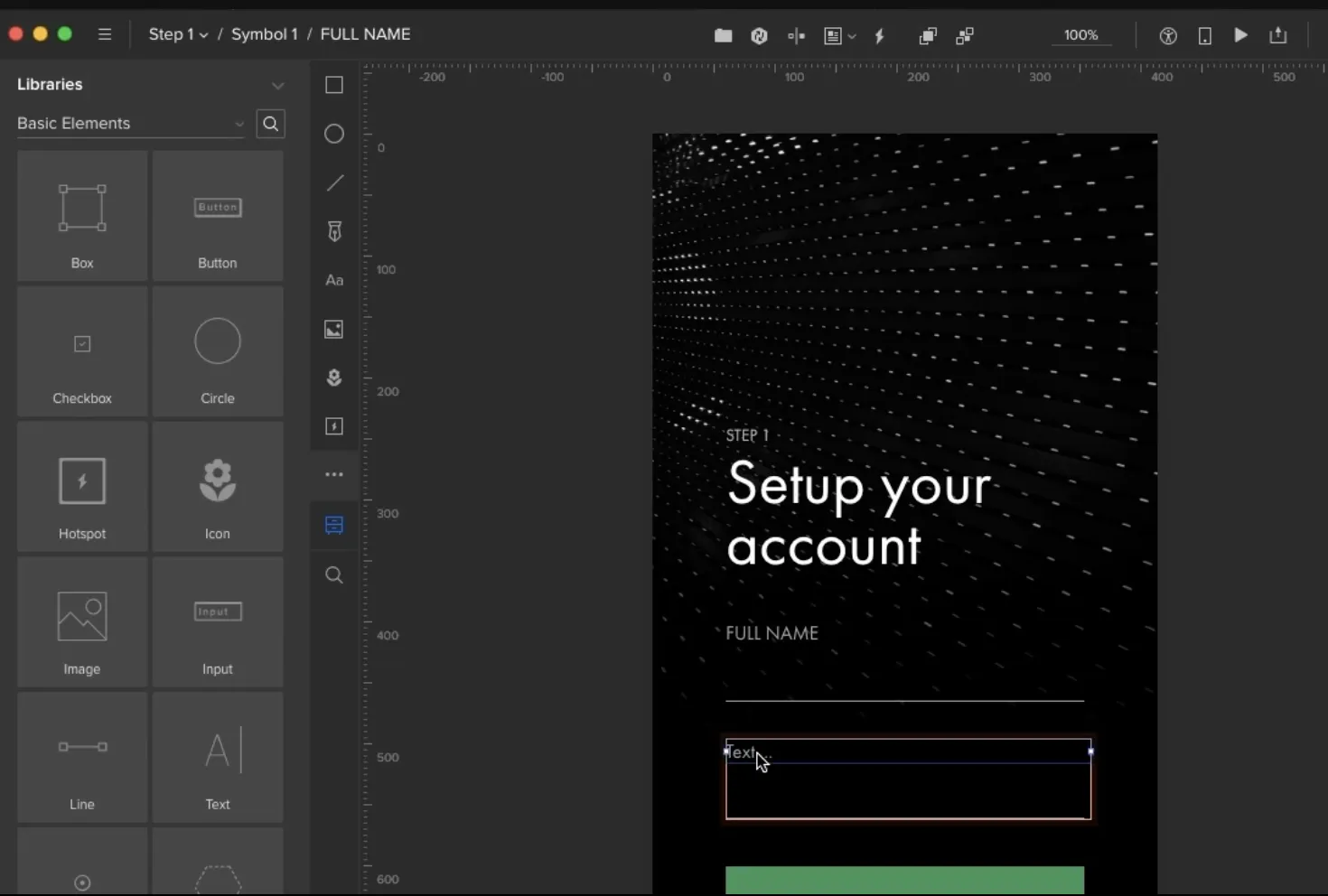Select the Image element
The image size is (1328, 896).
coord(82,622)
